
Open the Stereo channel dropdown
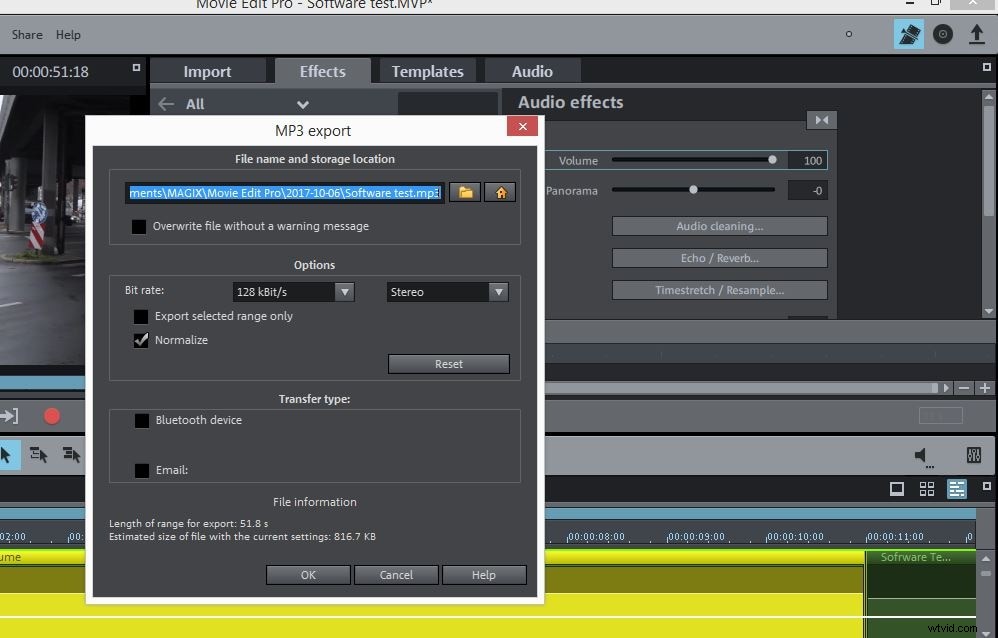point(498,291)
